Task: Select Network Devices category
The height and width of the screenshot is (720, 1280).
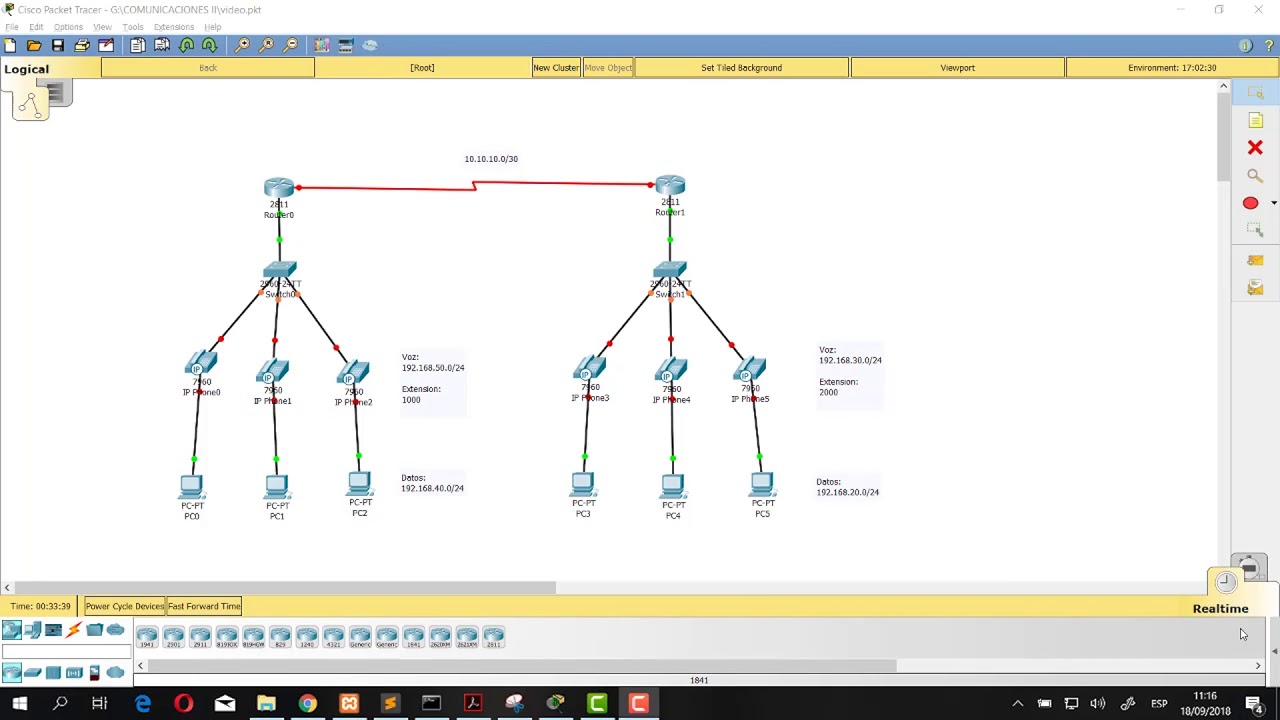Action: coord(11,630)
